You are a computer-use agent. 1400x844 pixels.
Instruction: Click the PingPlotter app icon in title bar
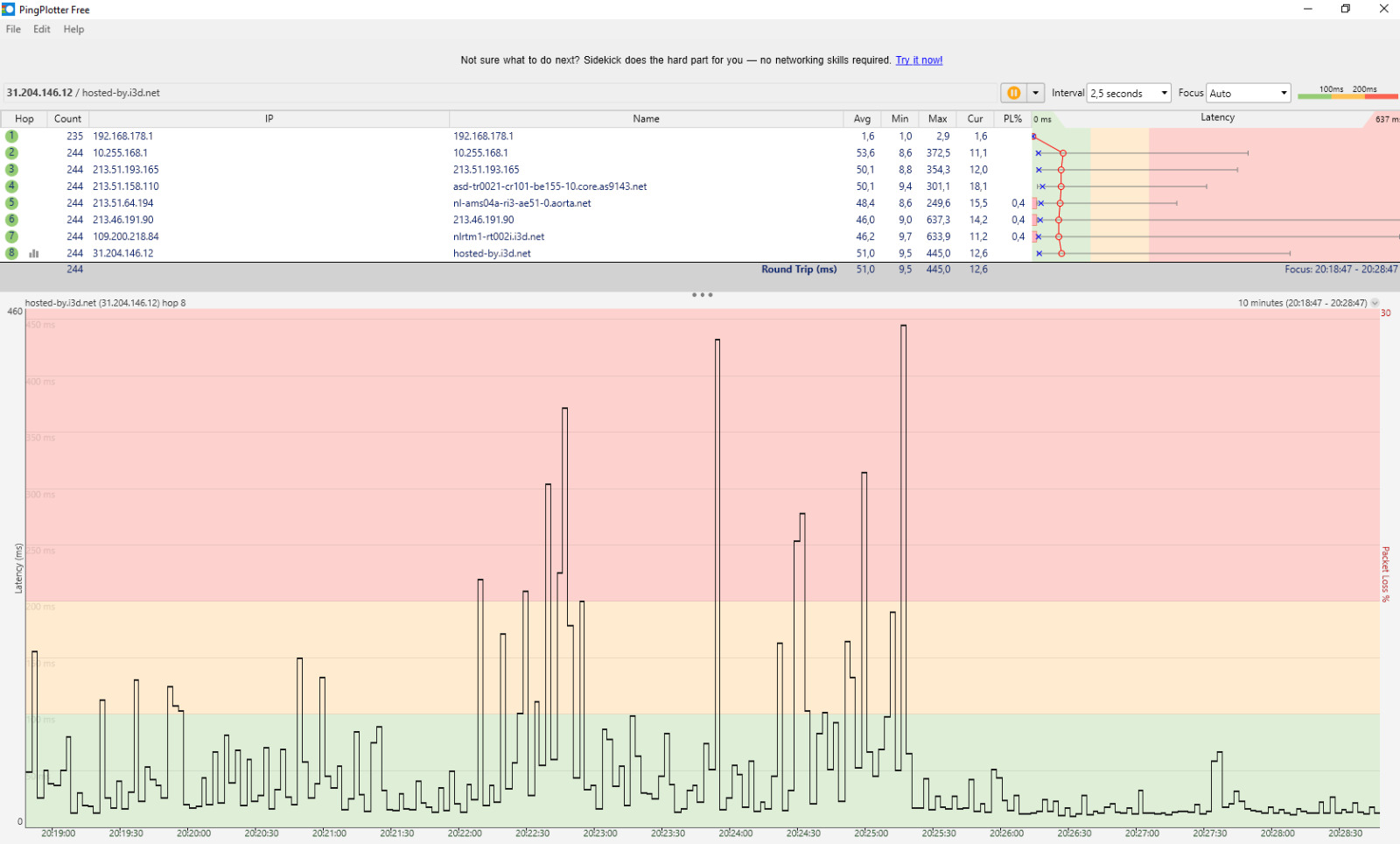(x=9, y=10)
